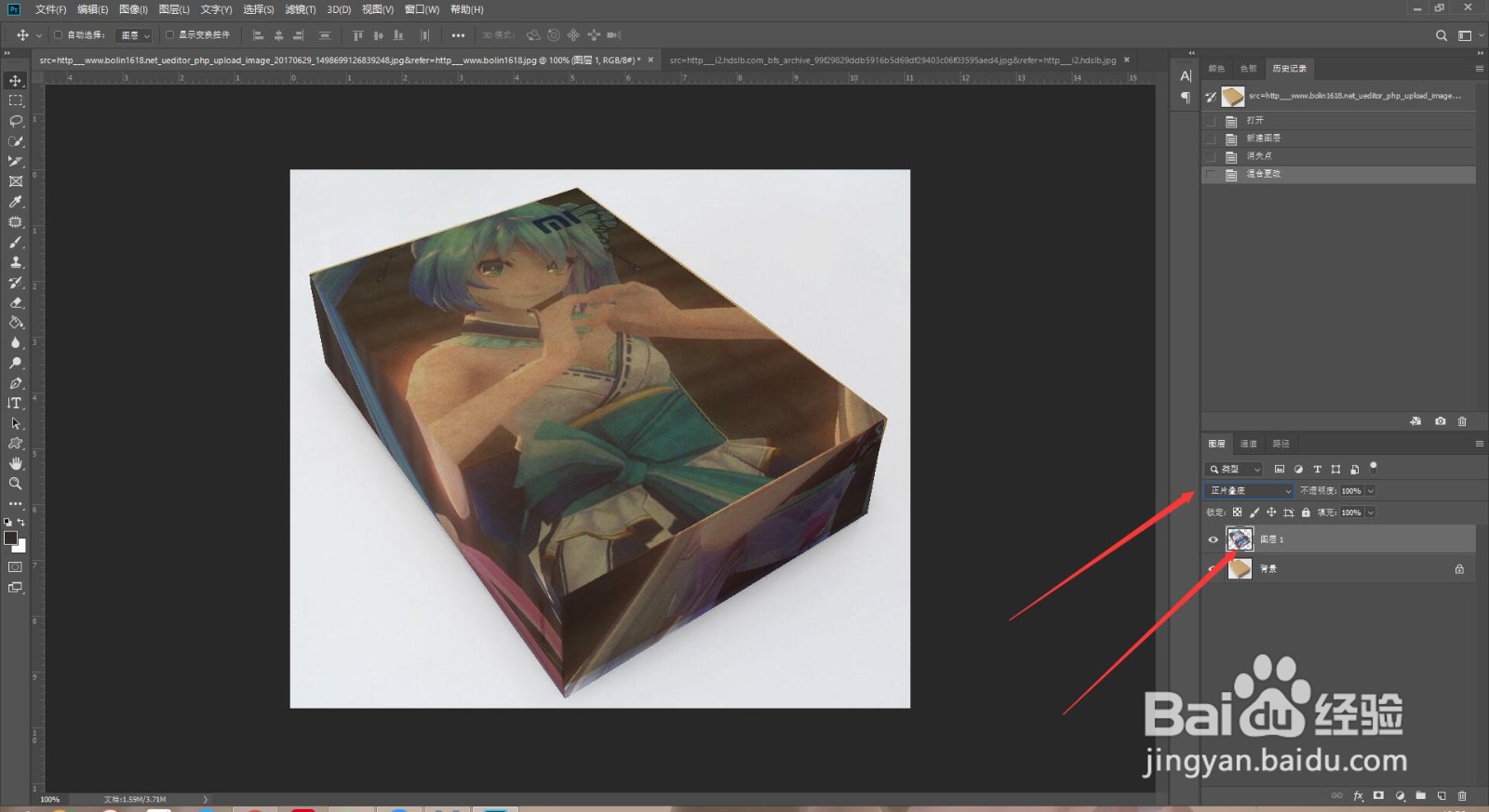Open the 类型 layer filter dropdown
1489x812 pixels.
[x=1234, y=469]
